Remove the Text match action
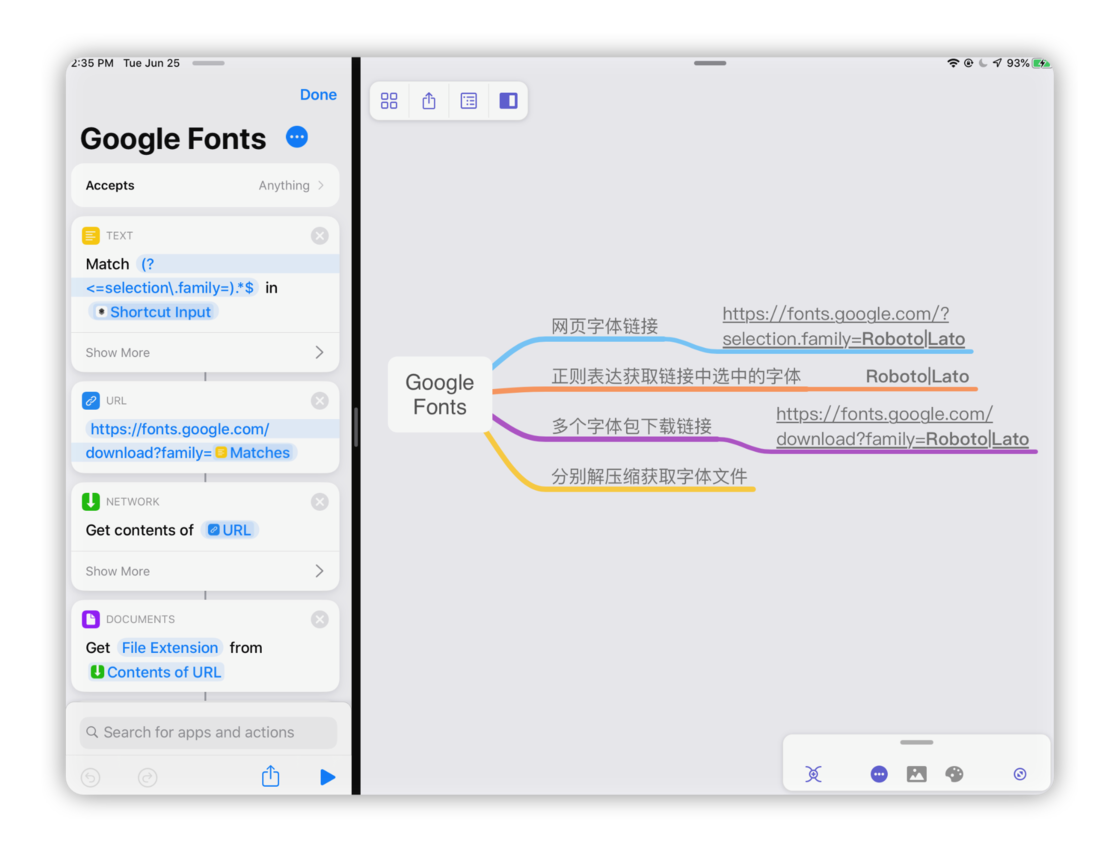The width and height of the screenshot is (1120, 853). pyautogui.click(x=319, y=236)
